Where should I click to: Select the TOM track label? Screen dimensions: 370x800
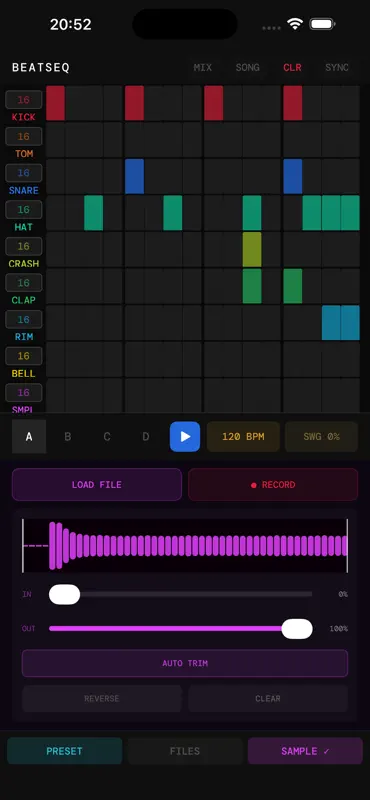pyautogui.click(x=23, y=154)
